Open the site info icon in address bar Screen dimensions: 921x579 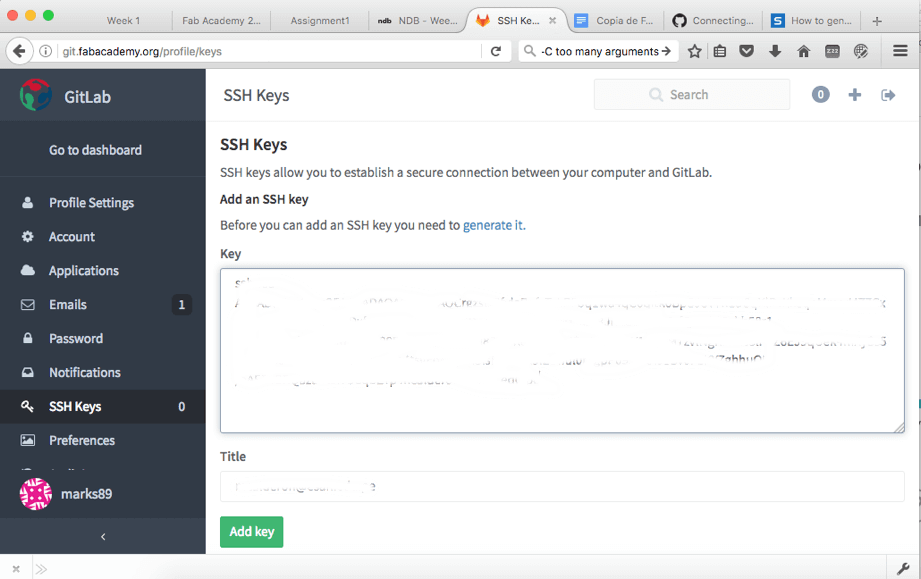point(45,51)
